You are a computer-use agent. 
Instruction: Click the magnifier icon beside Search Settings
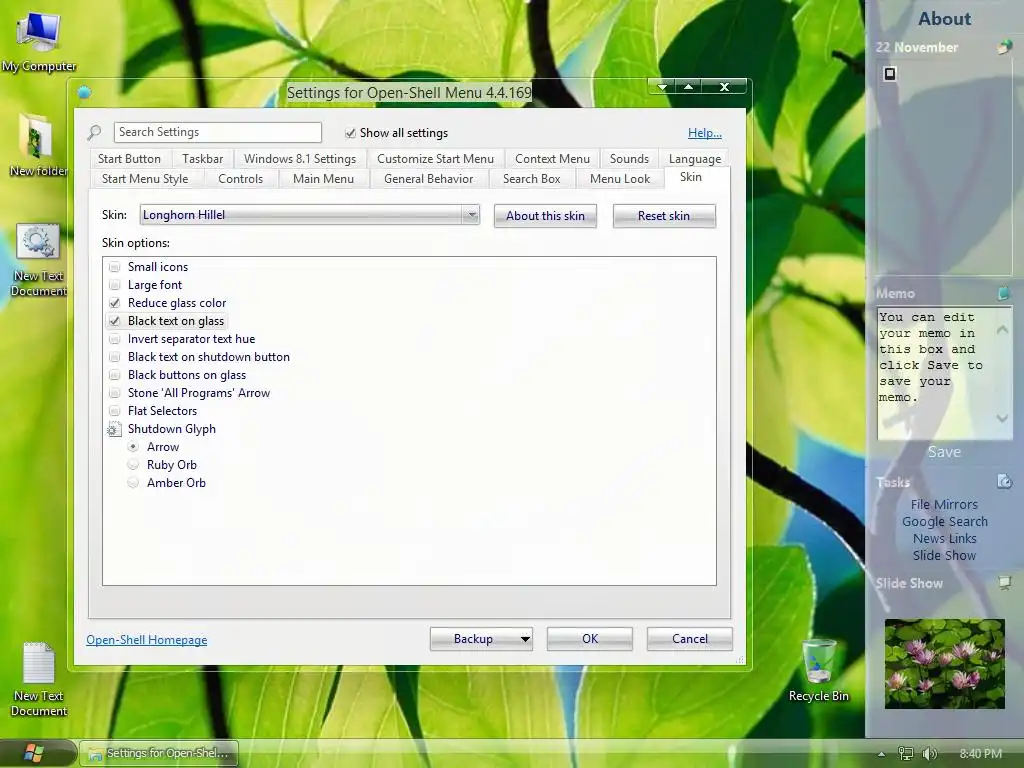95,133
